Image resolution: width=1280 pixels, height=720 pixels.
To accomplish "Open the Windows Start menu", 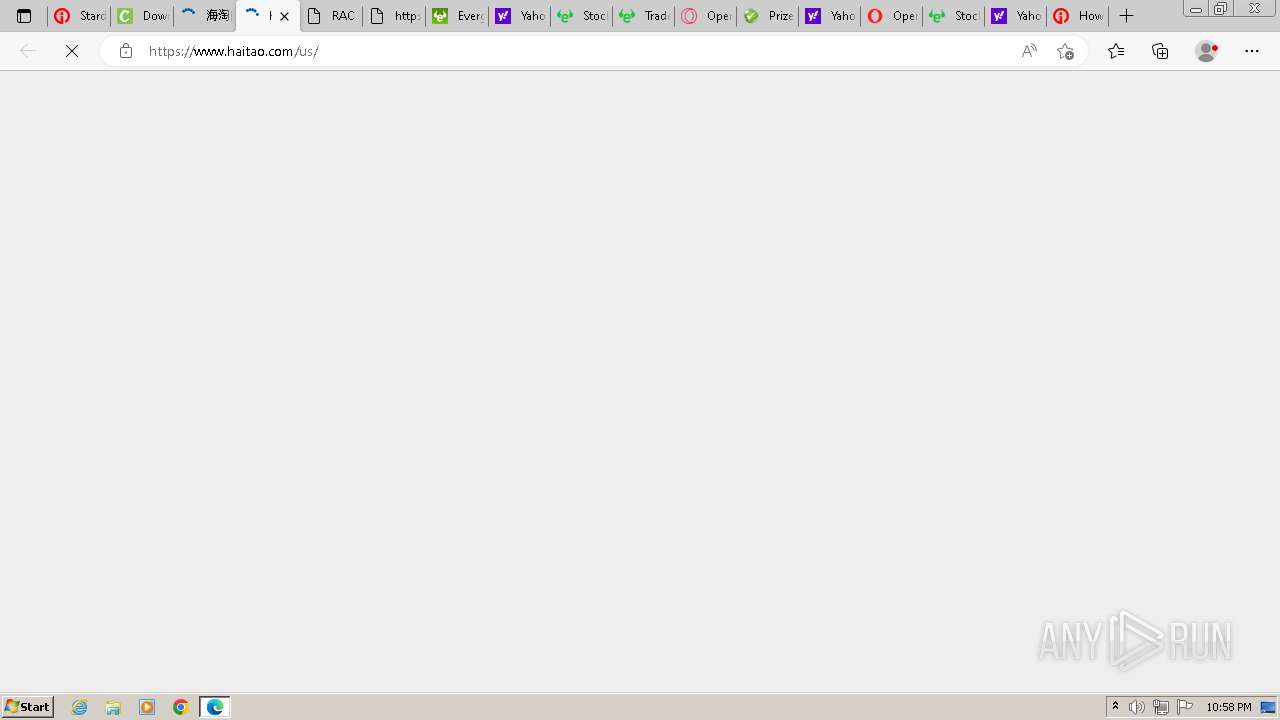I will (28, 707).
